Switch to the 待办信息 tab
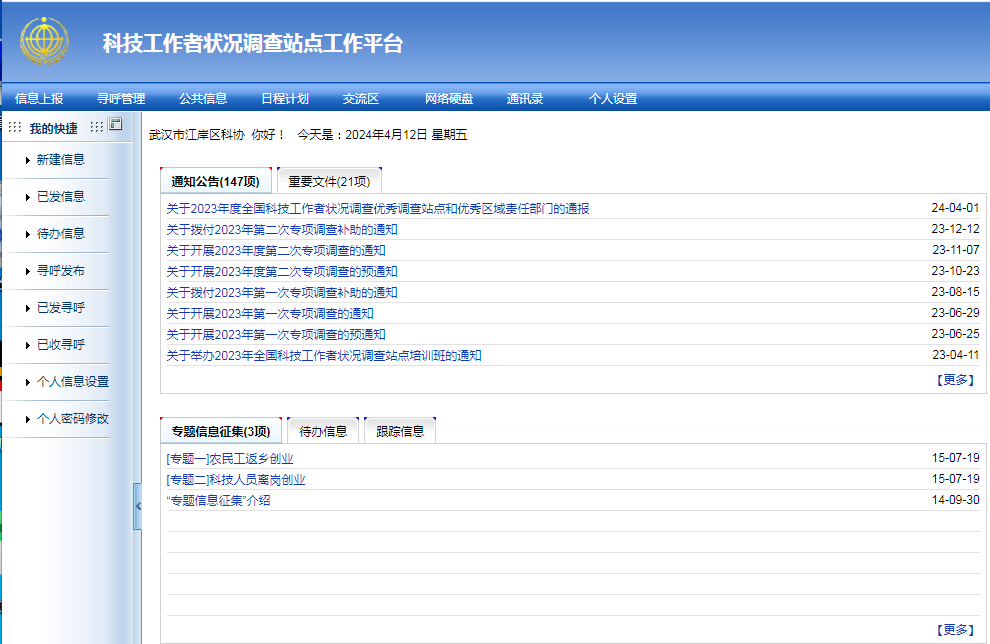Image resolution: width=990 pixels, height=644 pixels. (x=323, y=431)
